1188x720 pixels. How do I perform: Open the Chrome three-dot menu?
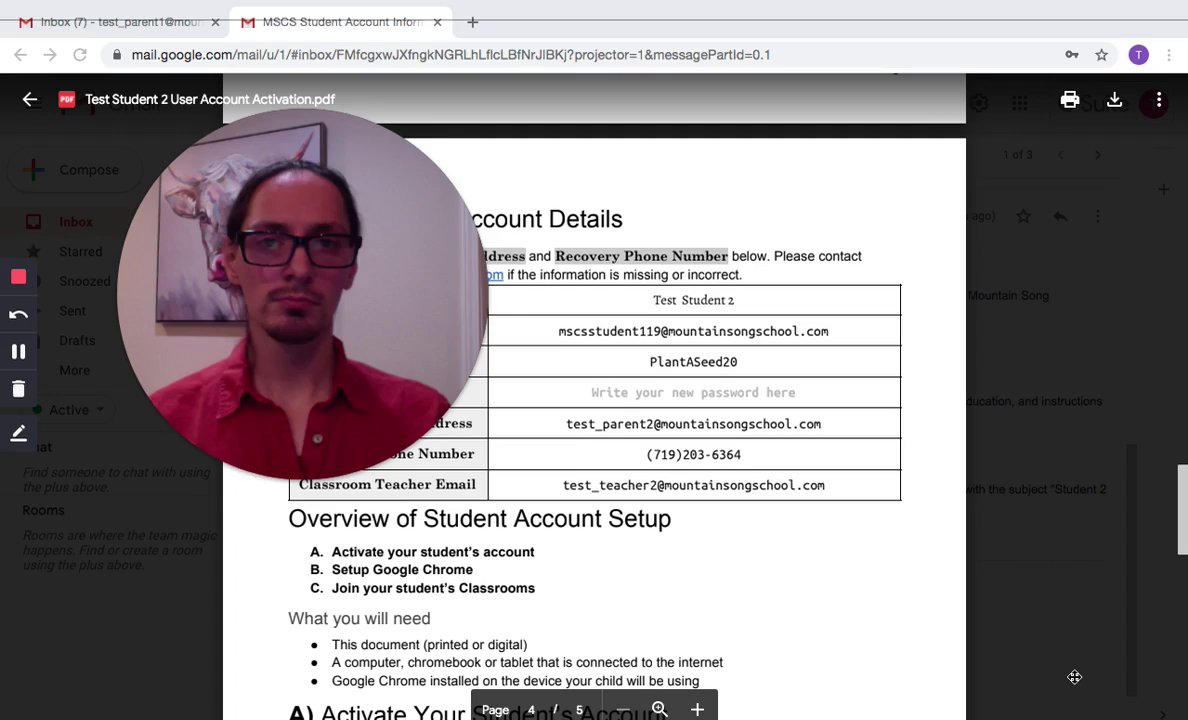click(1169, 55)
